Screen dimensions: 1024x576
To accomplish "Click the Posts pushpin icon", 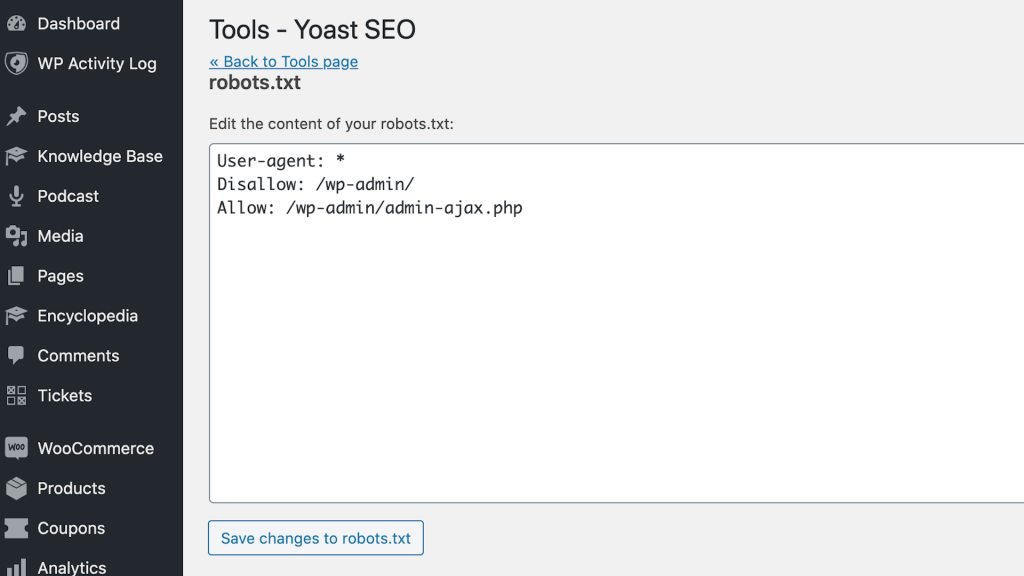I will [x=16, y=117].
